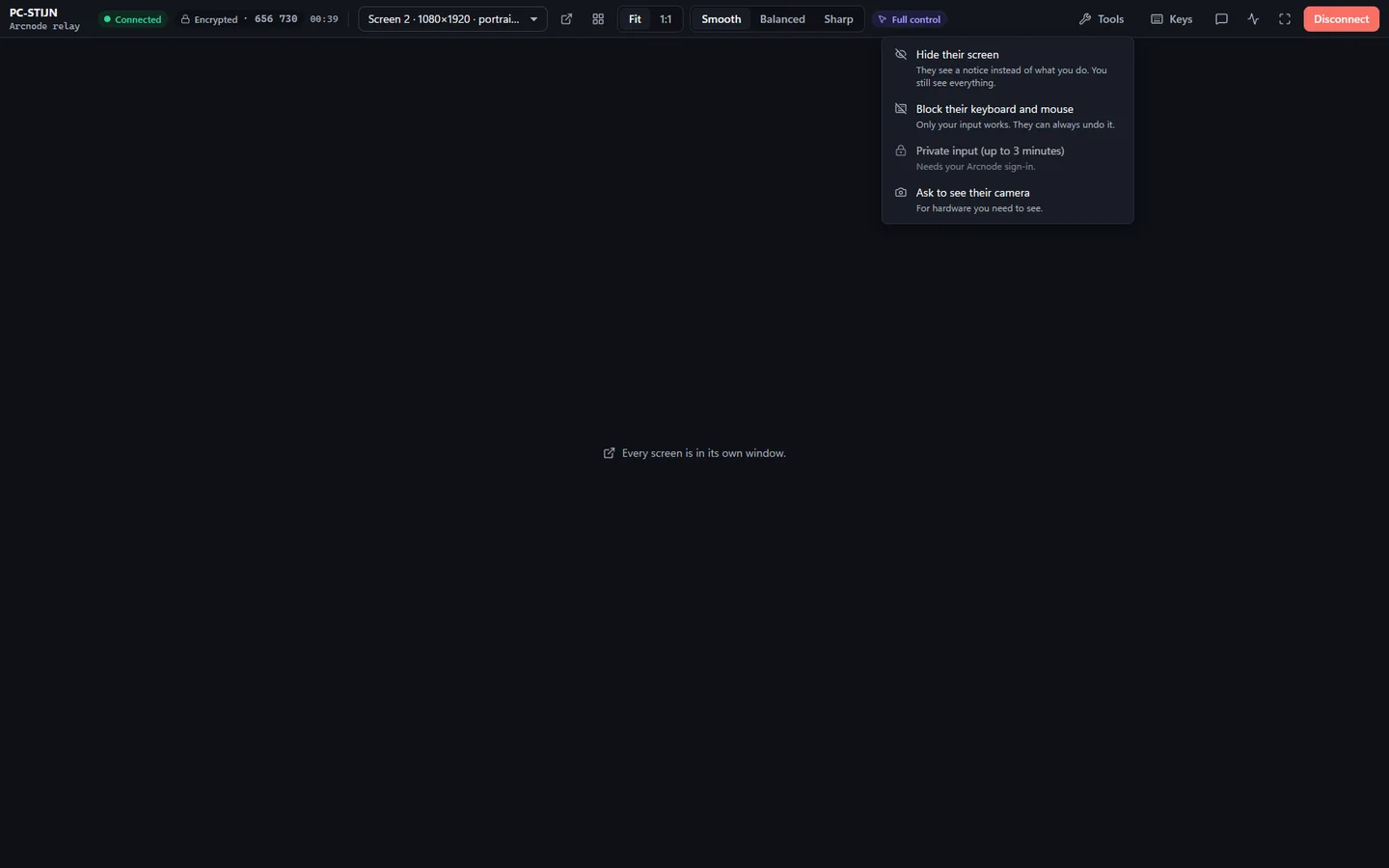Open the Keys menu
The image size is (1389, 868).
pos(1171,19)
